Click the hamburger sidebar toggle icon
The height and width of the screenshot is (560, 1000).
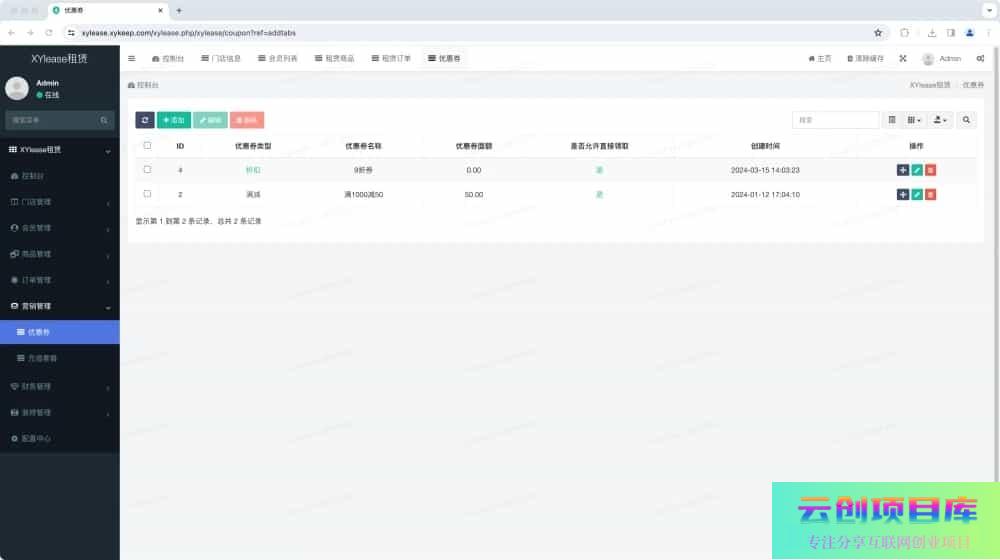click(x=132, y=59)
